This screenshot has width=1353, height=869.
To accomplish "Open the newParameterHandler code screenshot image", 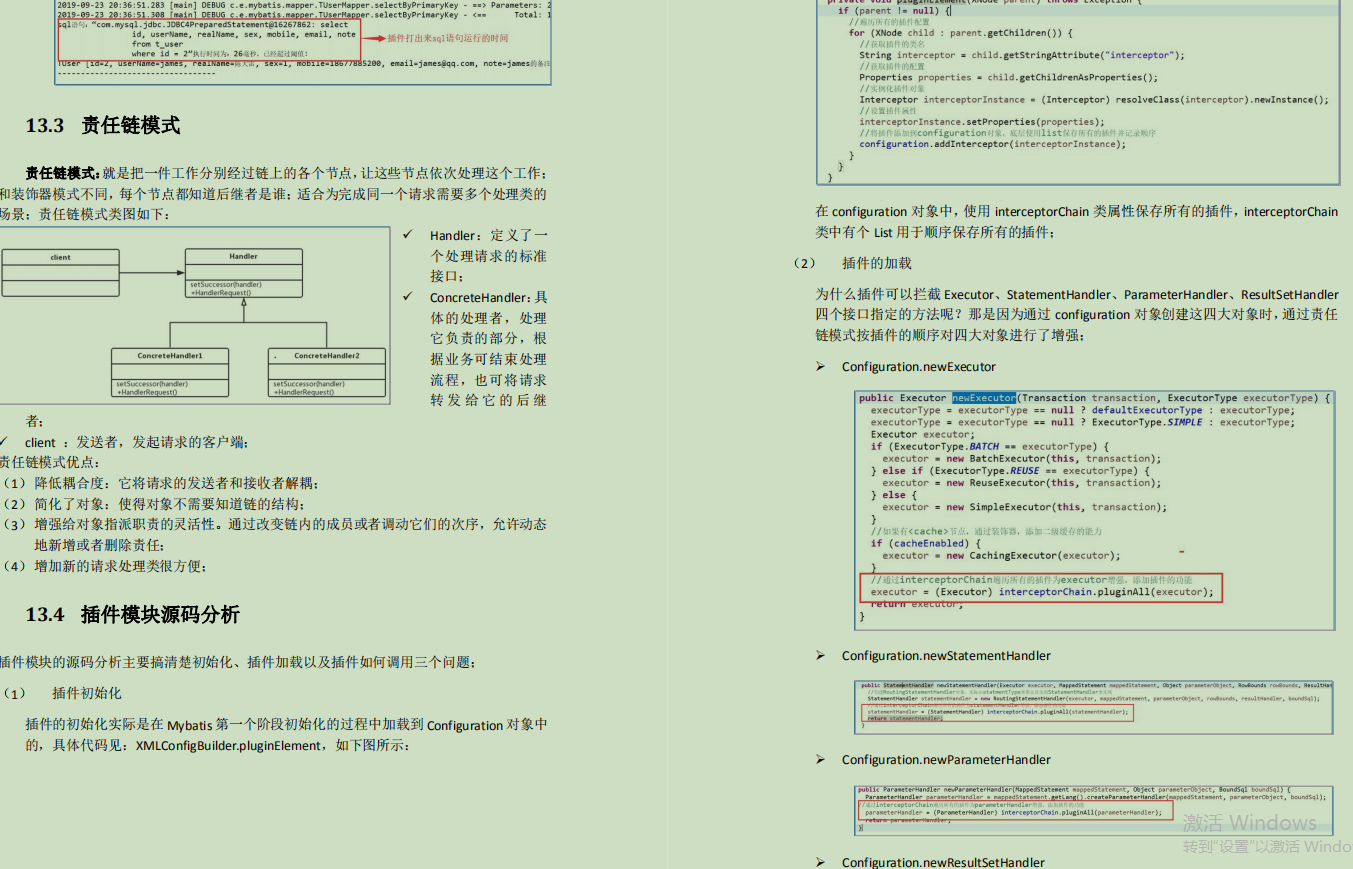I will pyautogui.click(x=1093, y=810).
